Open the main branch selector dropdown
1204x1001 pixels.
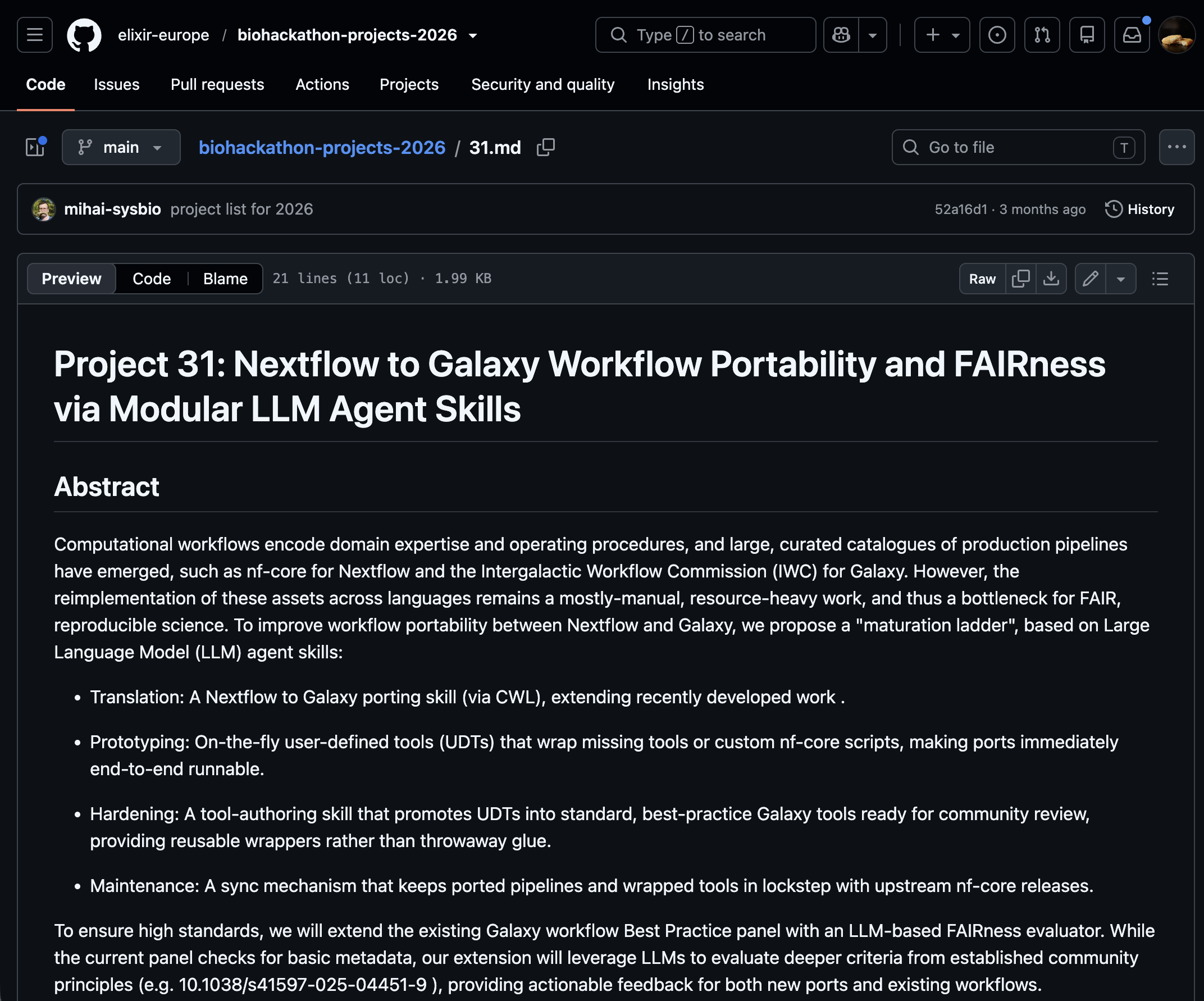(x=121, y=147)
